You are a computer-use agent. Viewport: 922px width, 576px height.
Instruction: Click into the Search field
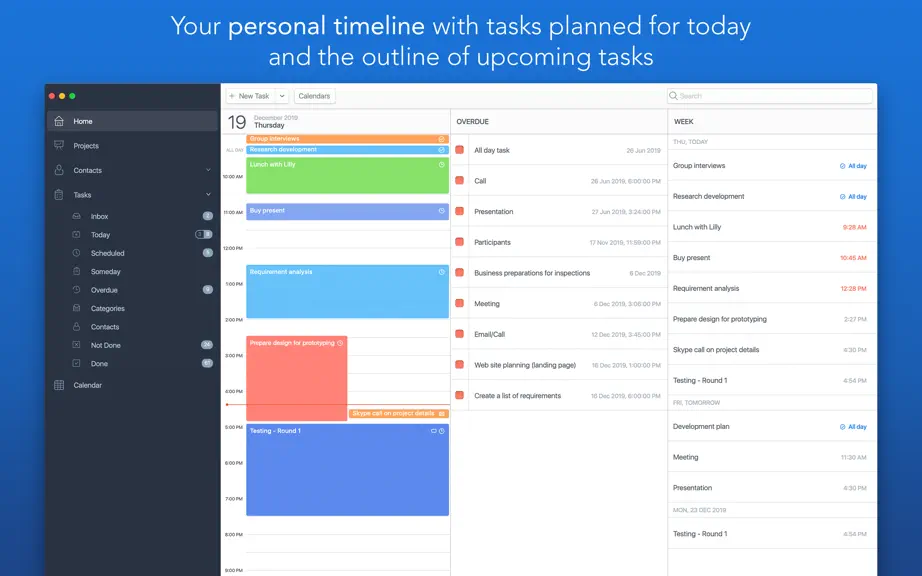[770, 96]
